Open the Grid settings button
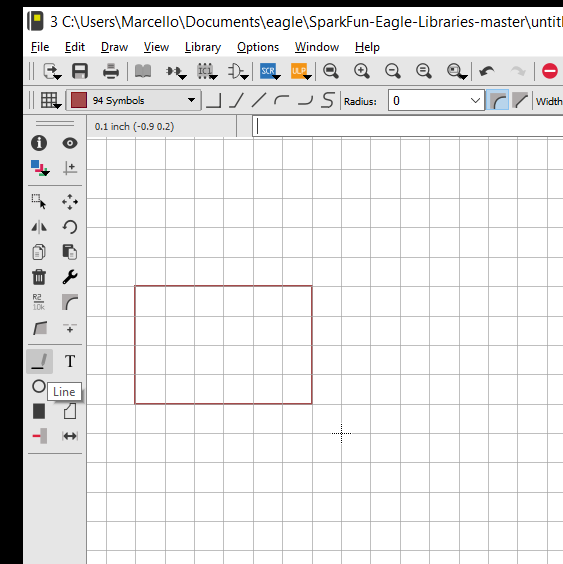The image size is (563, 564). click(51, 100)
